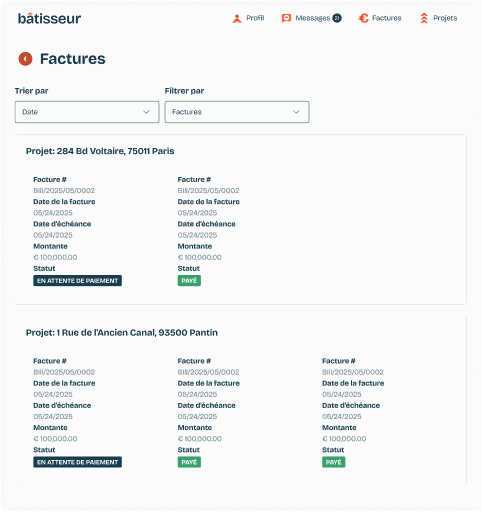
Task: Click the Pantin En attente de paiement badge
Action: tap(77, 462)
